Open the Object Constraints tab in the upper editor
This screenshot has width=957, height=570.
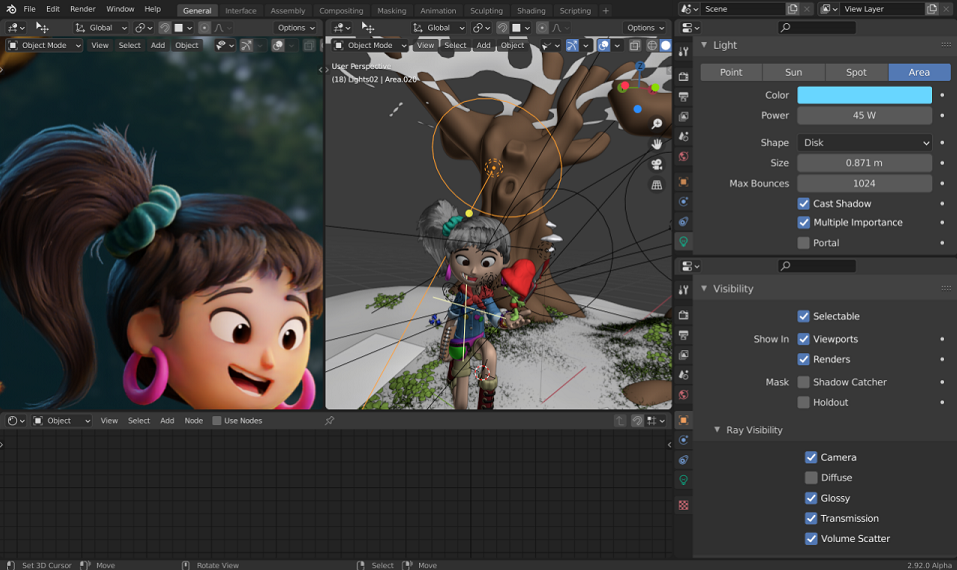click(684, 222)
